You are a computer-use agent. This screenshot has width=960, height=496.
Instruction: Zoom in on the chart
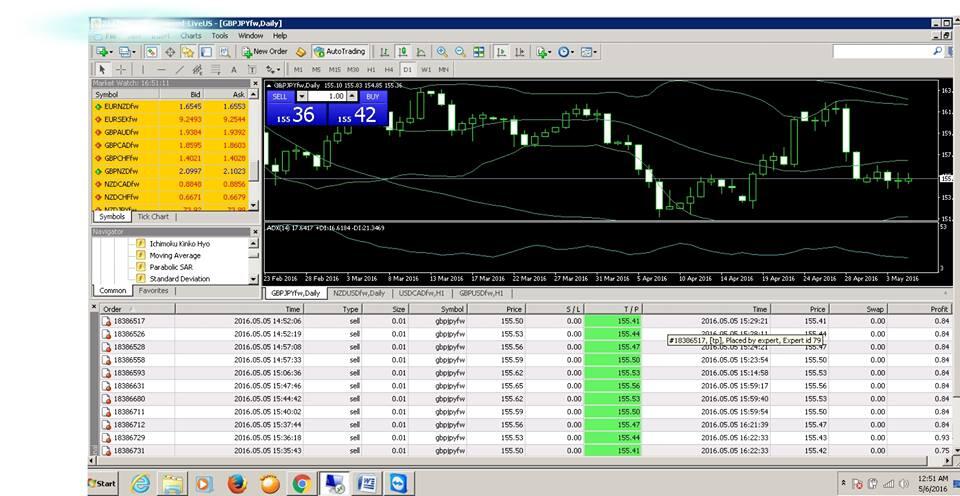441,52
